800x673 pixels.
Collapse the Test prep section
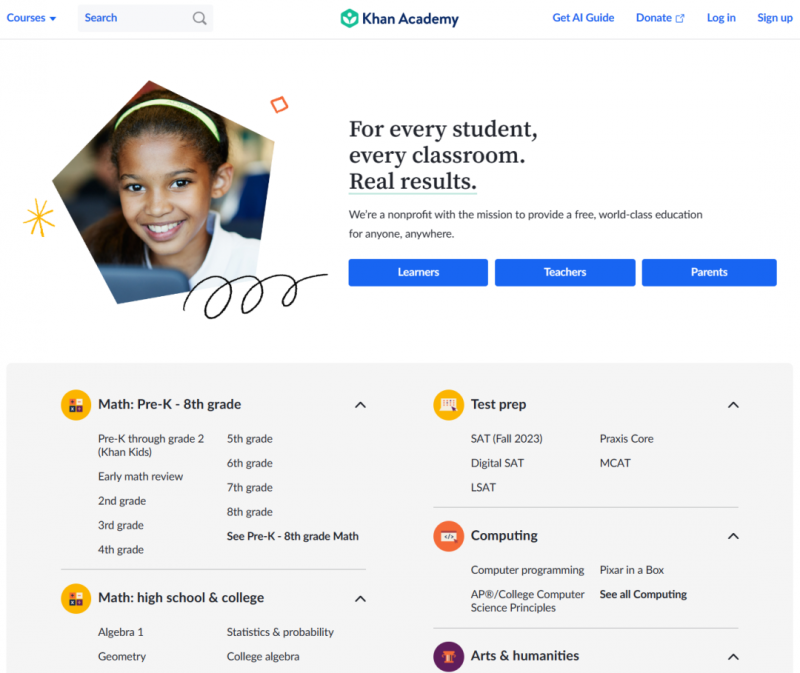[x=733, y=405]
